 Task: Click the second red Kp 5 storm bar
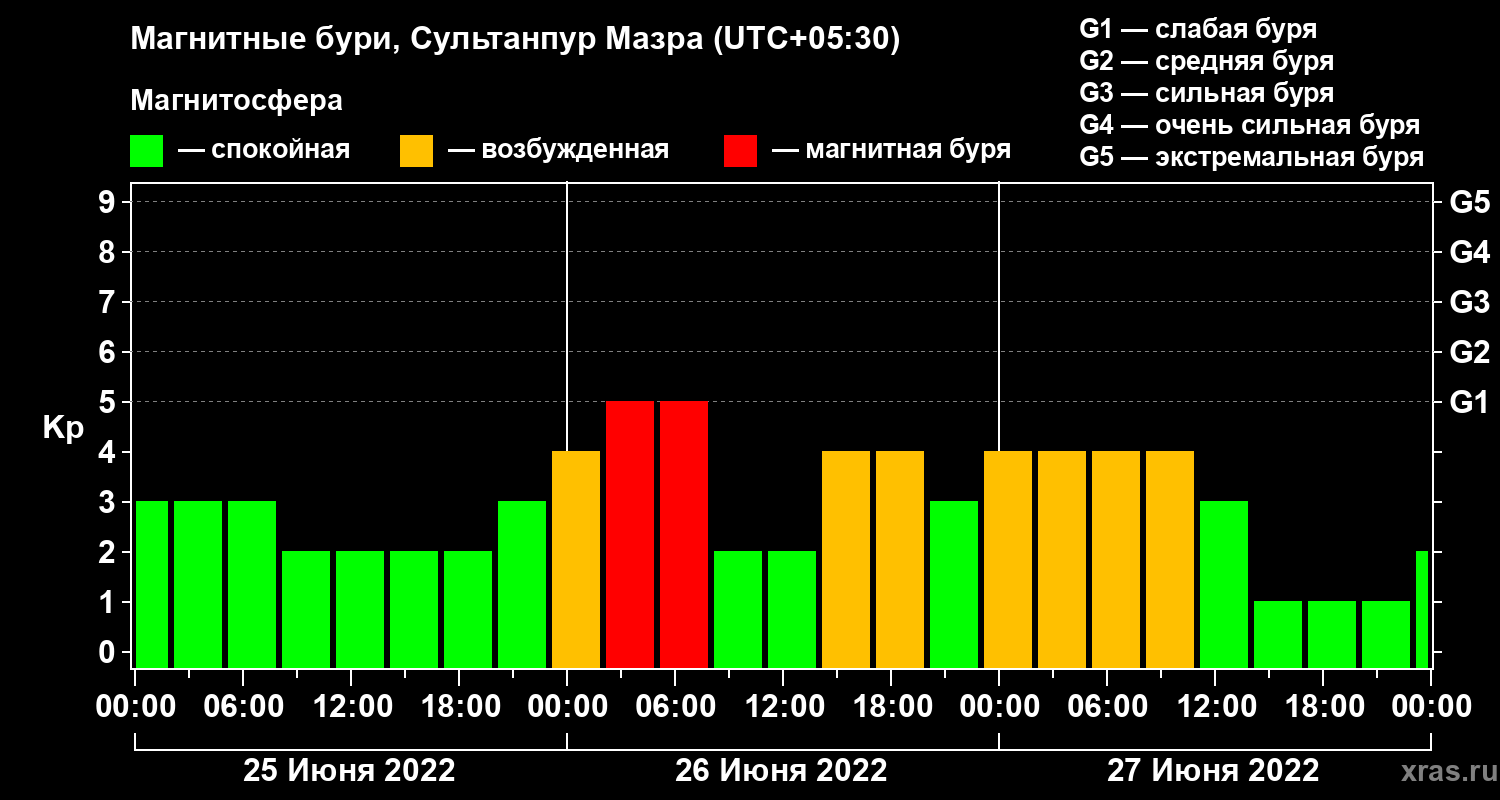click(684, 534)
